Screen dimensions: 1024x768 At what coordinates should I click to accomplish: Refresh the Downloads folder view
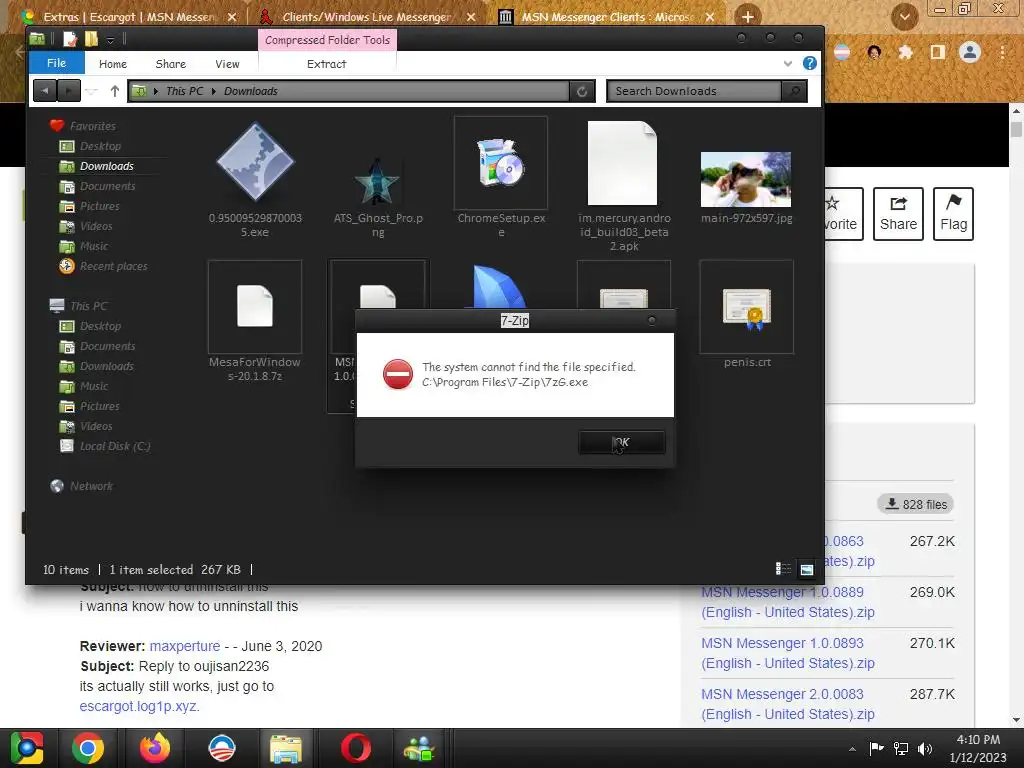(x=582, y=91)
